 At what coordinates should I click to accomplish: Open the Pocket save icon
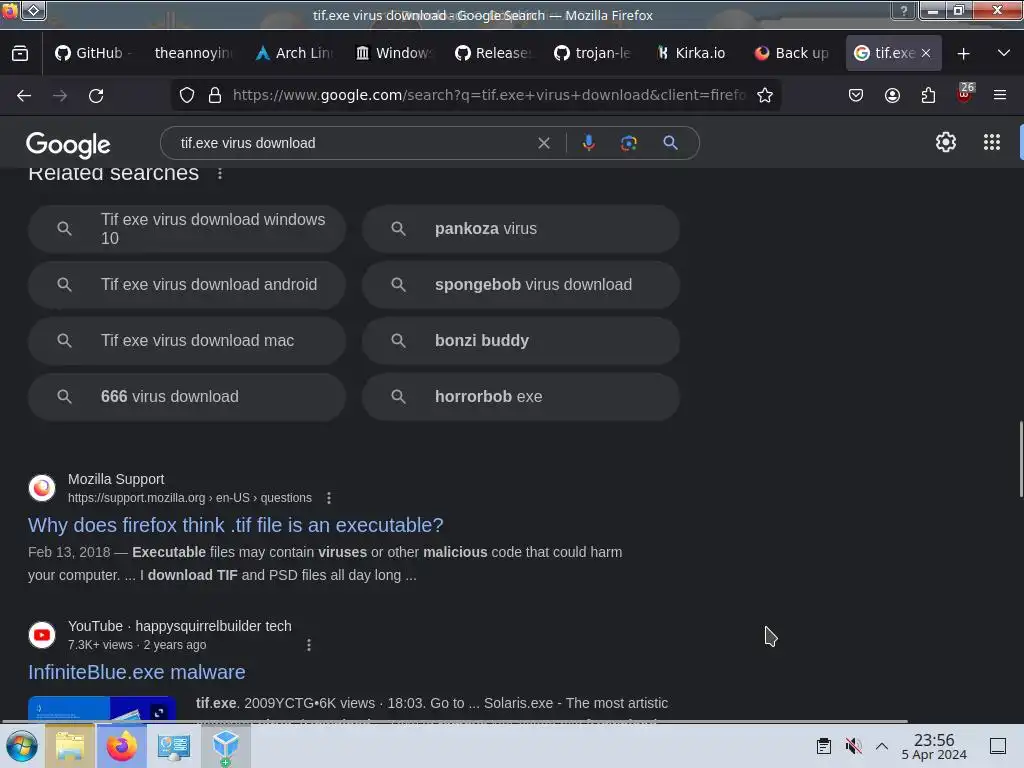856,95
